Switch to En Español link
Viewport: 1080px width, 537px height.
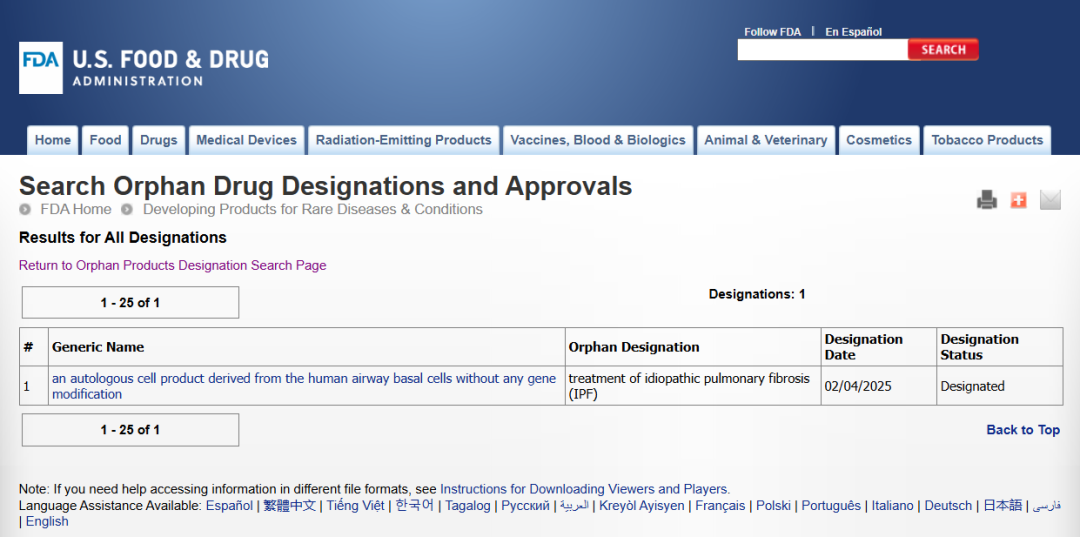pos(853,32)
